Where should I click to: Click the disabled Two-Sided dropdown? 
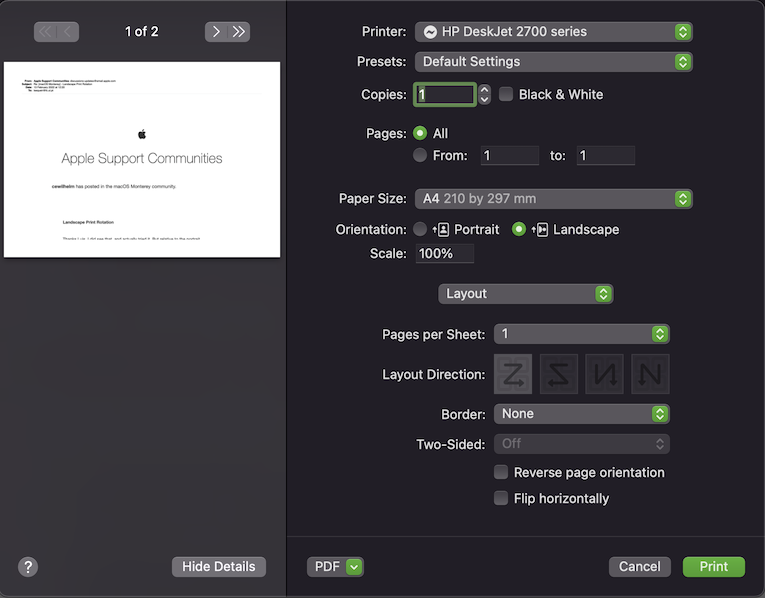click(x=582, y=444)
